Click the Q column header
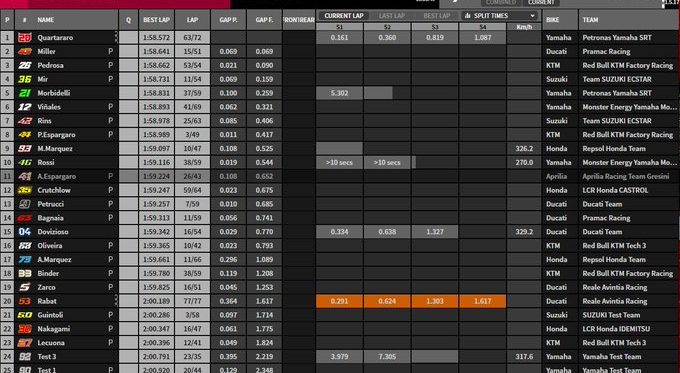This screenshot has height=373, width=680. (128, 20)
